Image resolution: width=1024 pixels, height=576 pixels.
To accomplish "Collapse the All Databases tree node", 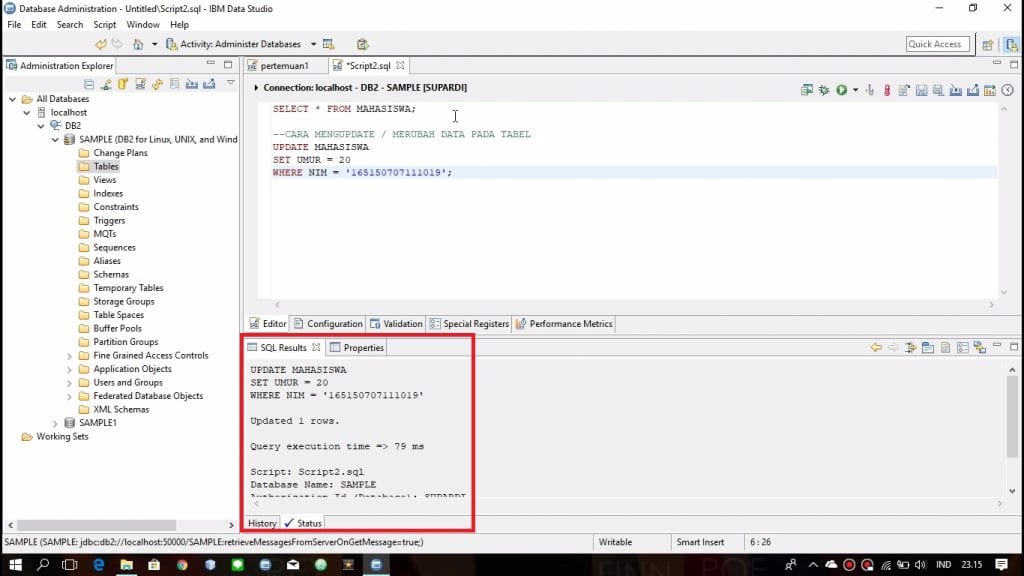I will [x=13, y=99].
